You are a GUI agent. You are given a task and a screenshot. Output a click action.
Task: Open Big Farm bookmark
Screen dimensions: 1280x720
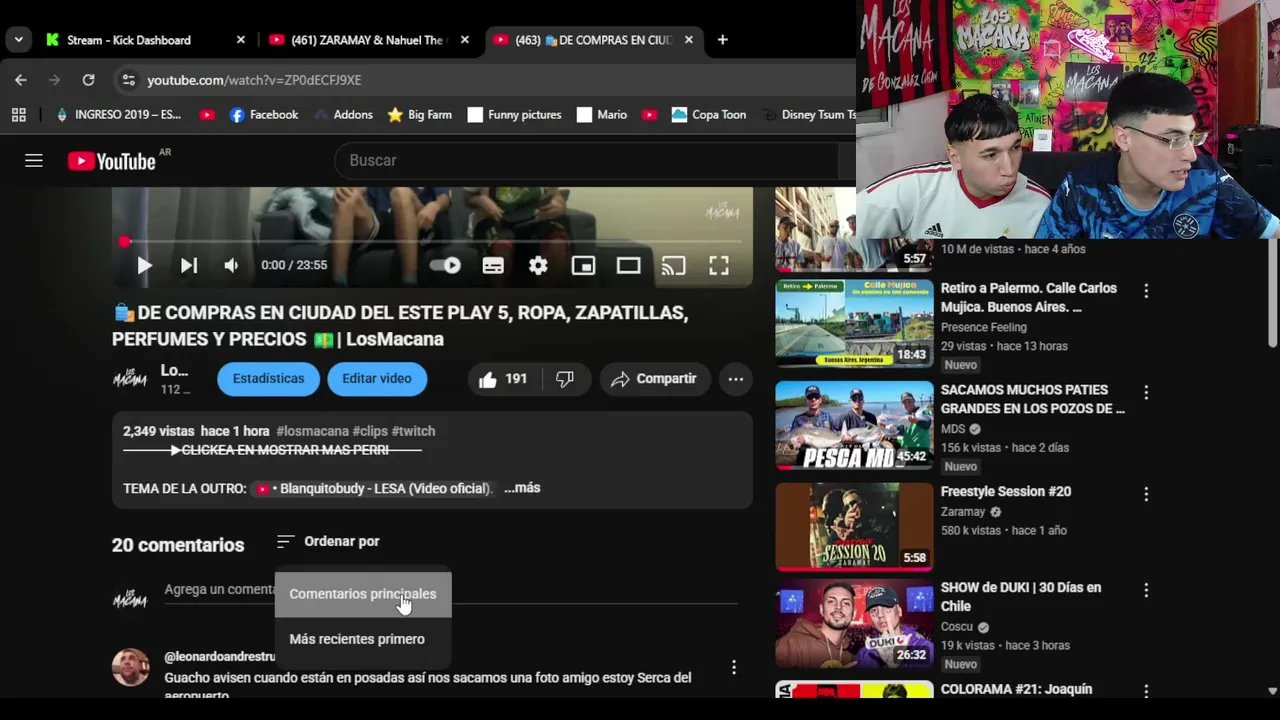(x=420, y=115)
